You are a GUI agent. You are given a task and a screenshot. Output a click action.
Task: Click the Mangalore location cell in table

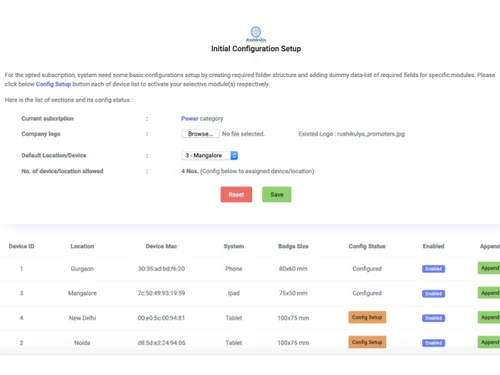82,293
